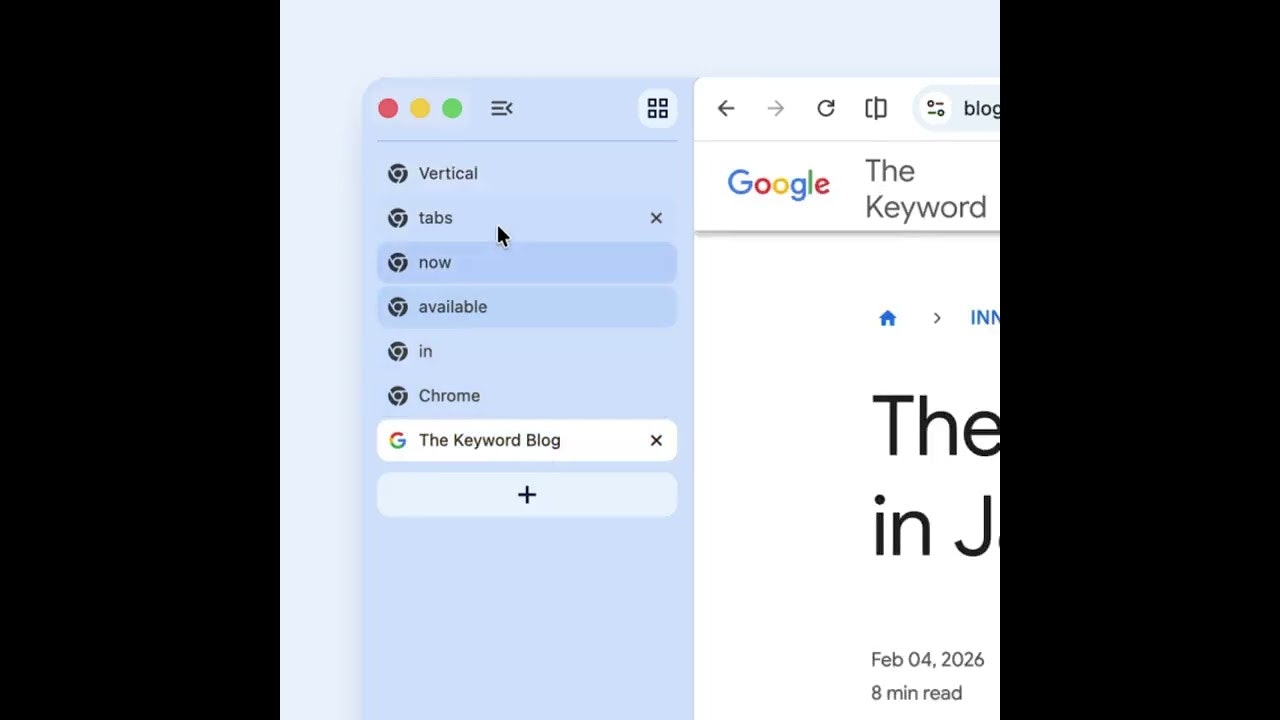1280x720 pixels.
Task: Click the back navigation arrow
Action: (x=725, y=108)
